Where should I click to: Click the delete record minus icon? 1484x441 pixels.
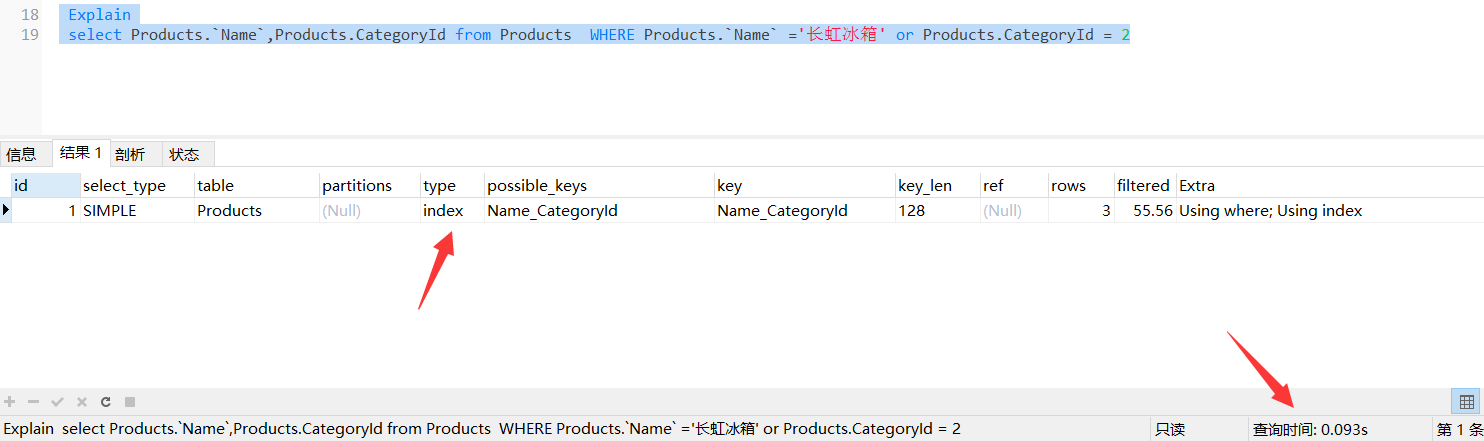click(34, 402)
